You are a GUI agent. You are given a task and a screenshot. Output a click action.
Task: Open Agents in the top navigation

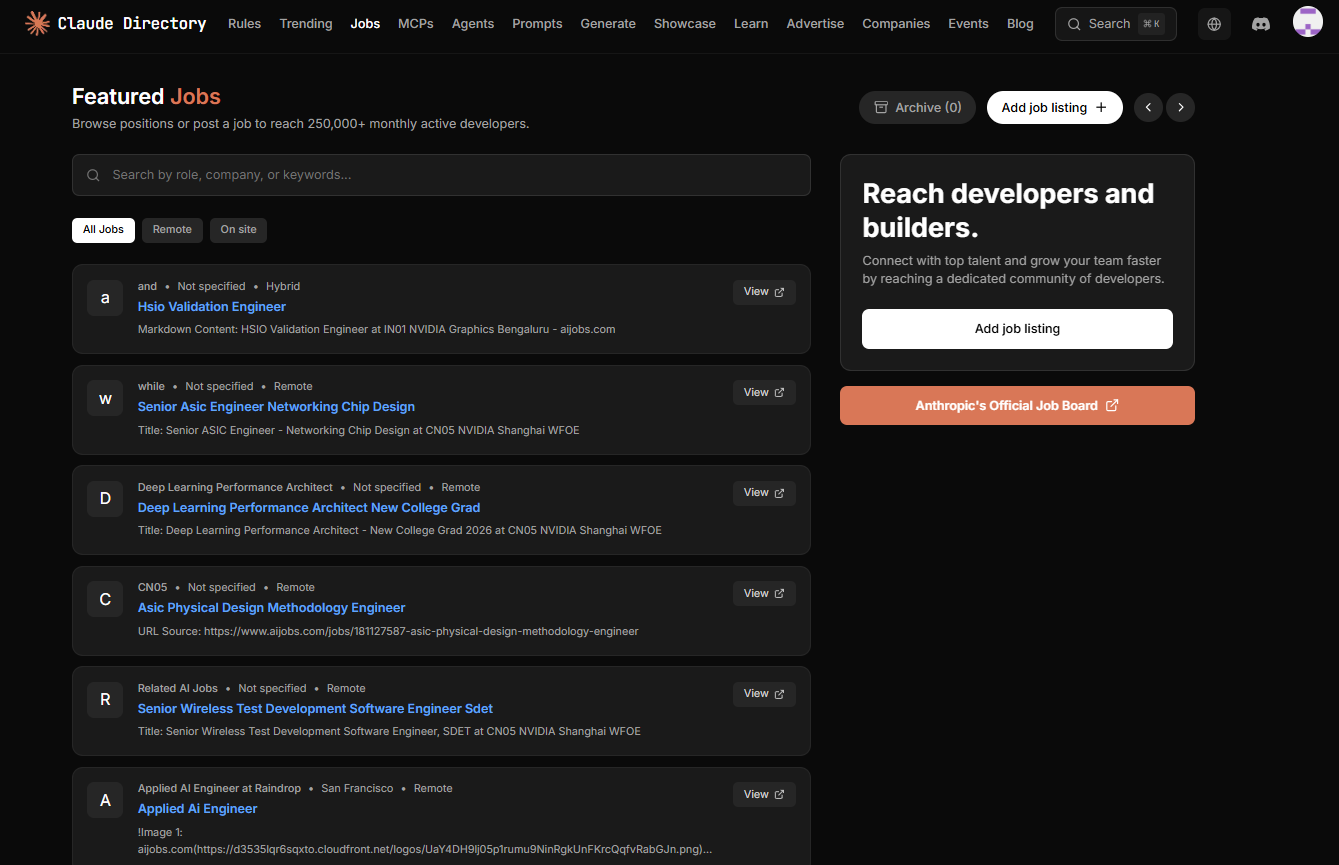(x=473, y=23)
